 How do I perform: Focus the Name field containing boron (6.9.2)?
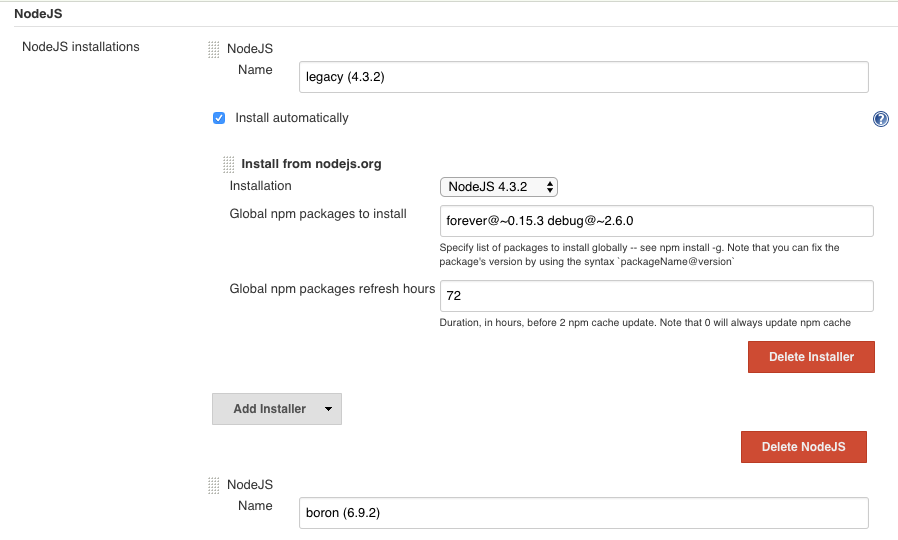[583, 513]
